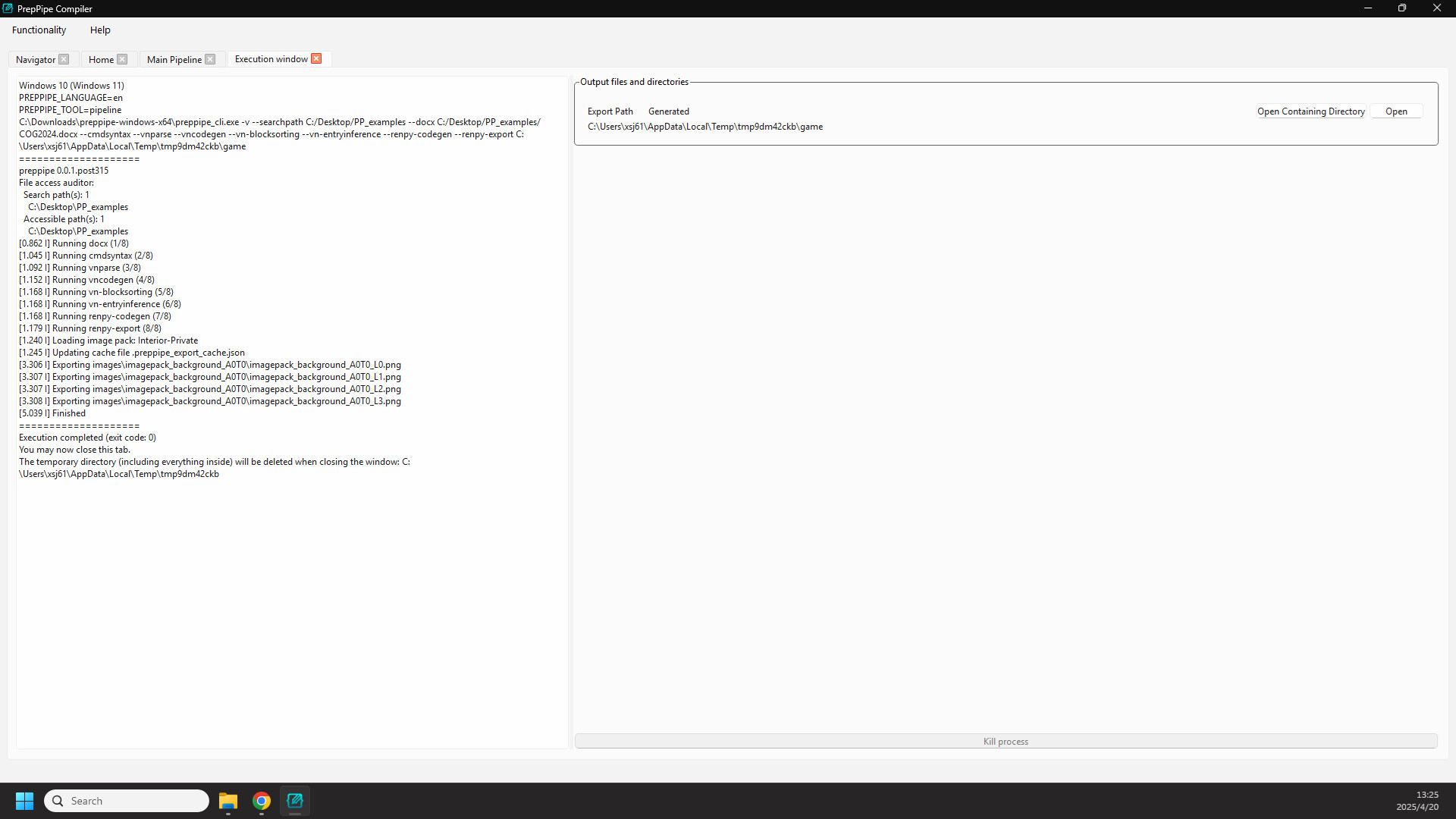Image resolution: width=1456 pixels, height=819 pixels.
Task: Switch to the Navigator tab
Action: point(36,59)
